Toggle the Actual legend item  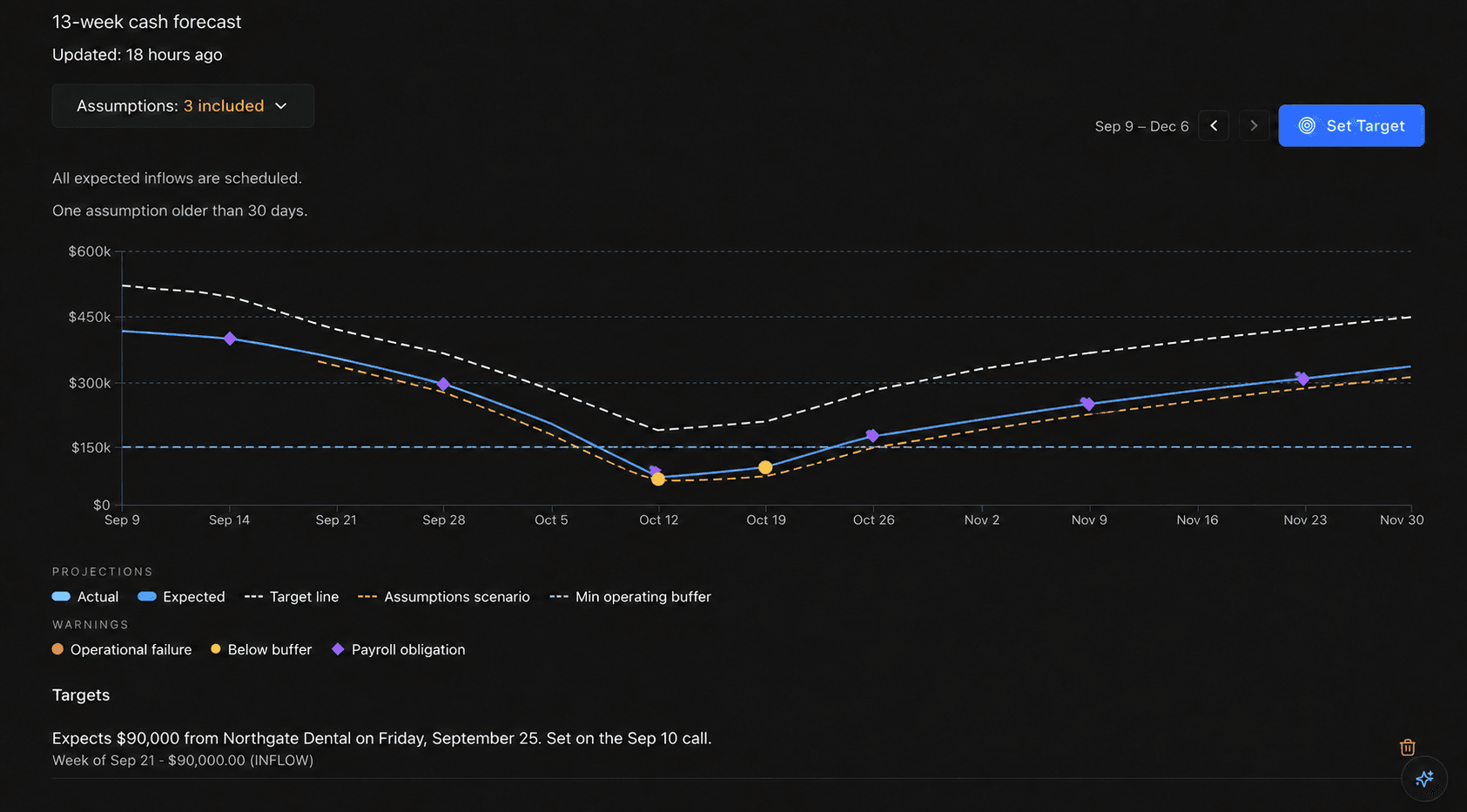pyautogui.click(x=85, y=597)
